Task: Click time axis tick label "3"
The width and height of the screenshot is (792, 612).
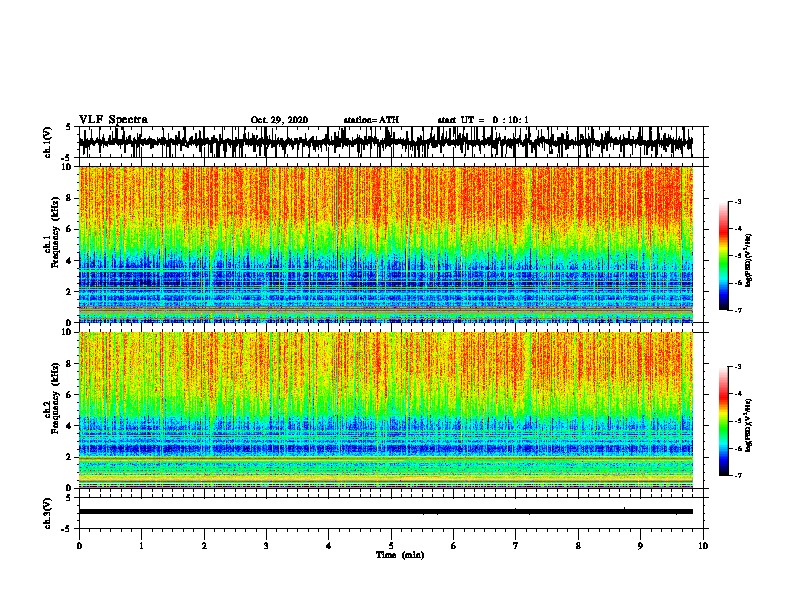Action: (266, 546)
